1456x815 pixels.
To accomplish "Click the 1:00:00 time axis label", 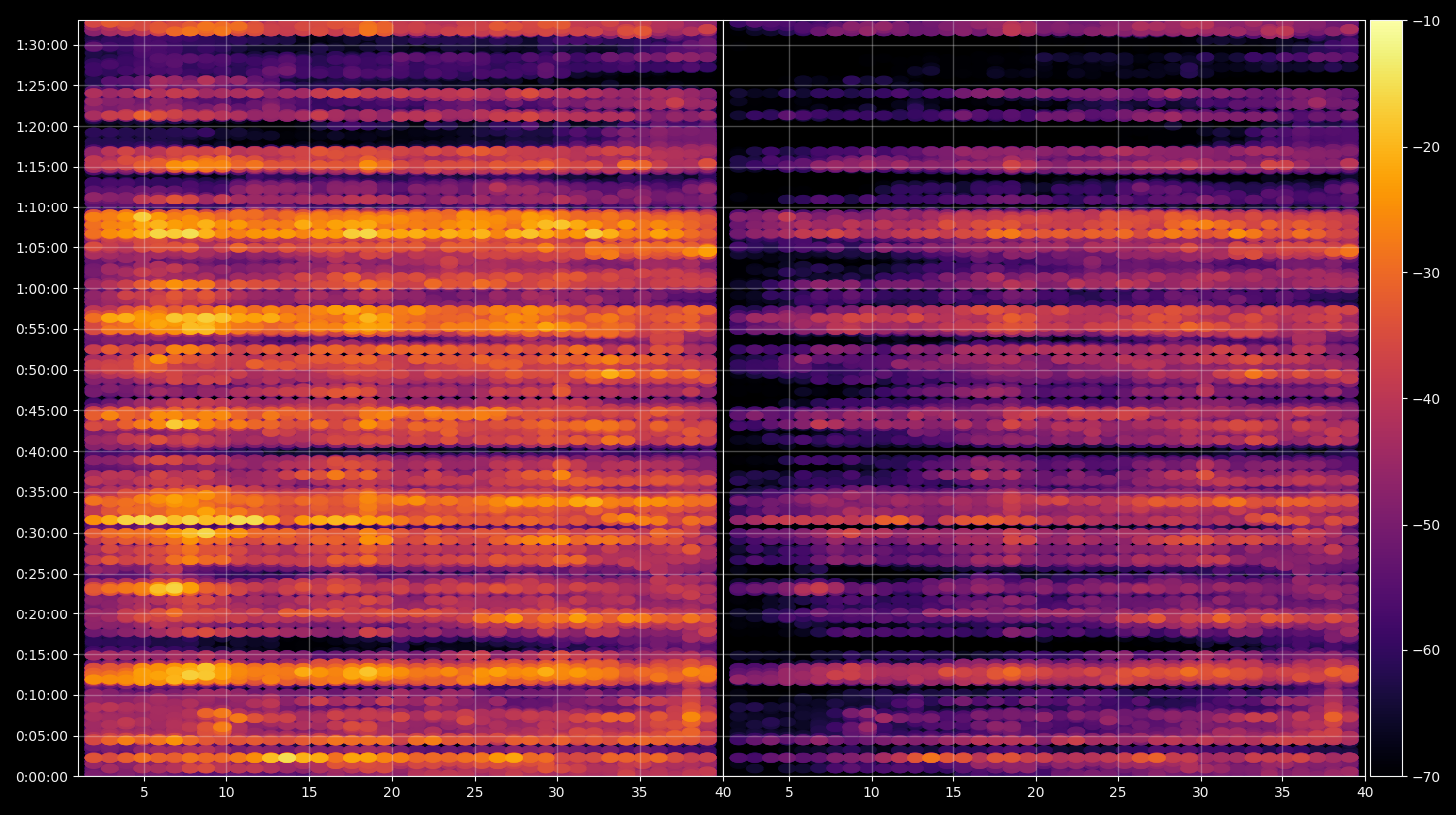I will point(42,289).
